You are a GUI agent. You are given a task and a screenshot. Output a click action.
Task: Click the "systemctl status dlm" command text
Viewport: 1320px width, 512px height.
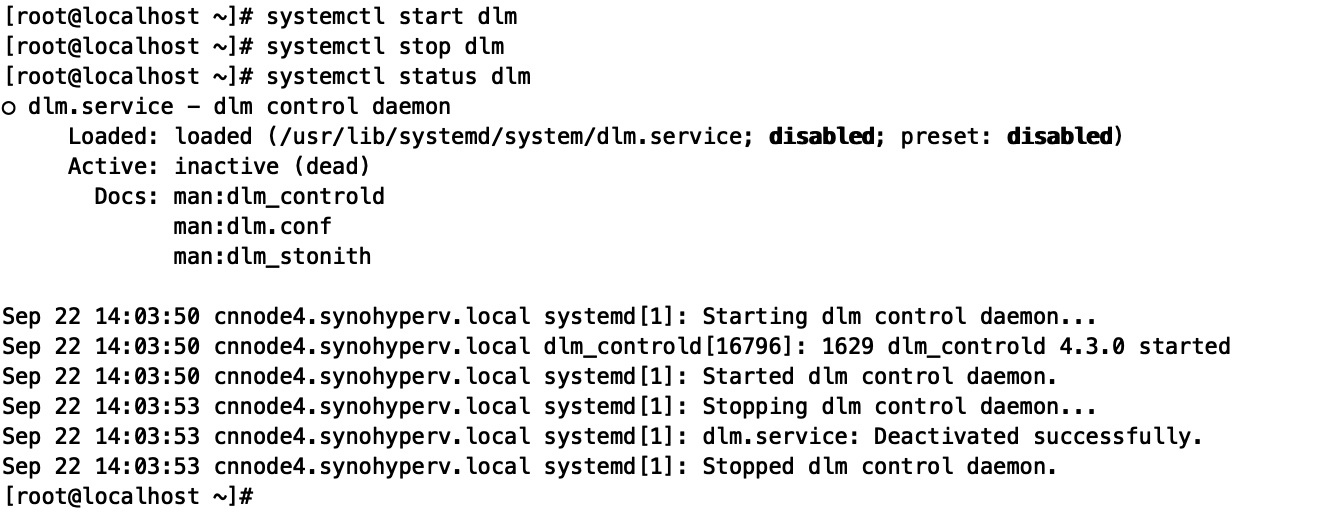click(x=398, y=76)
